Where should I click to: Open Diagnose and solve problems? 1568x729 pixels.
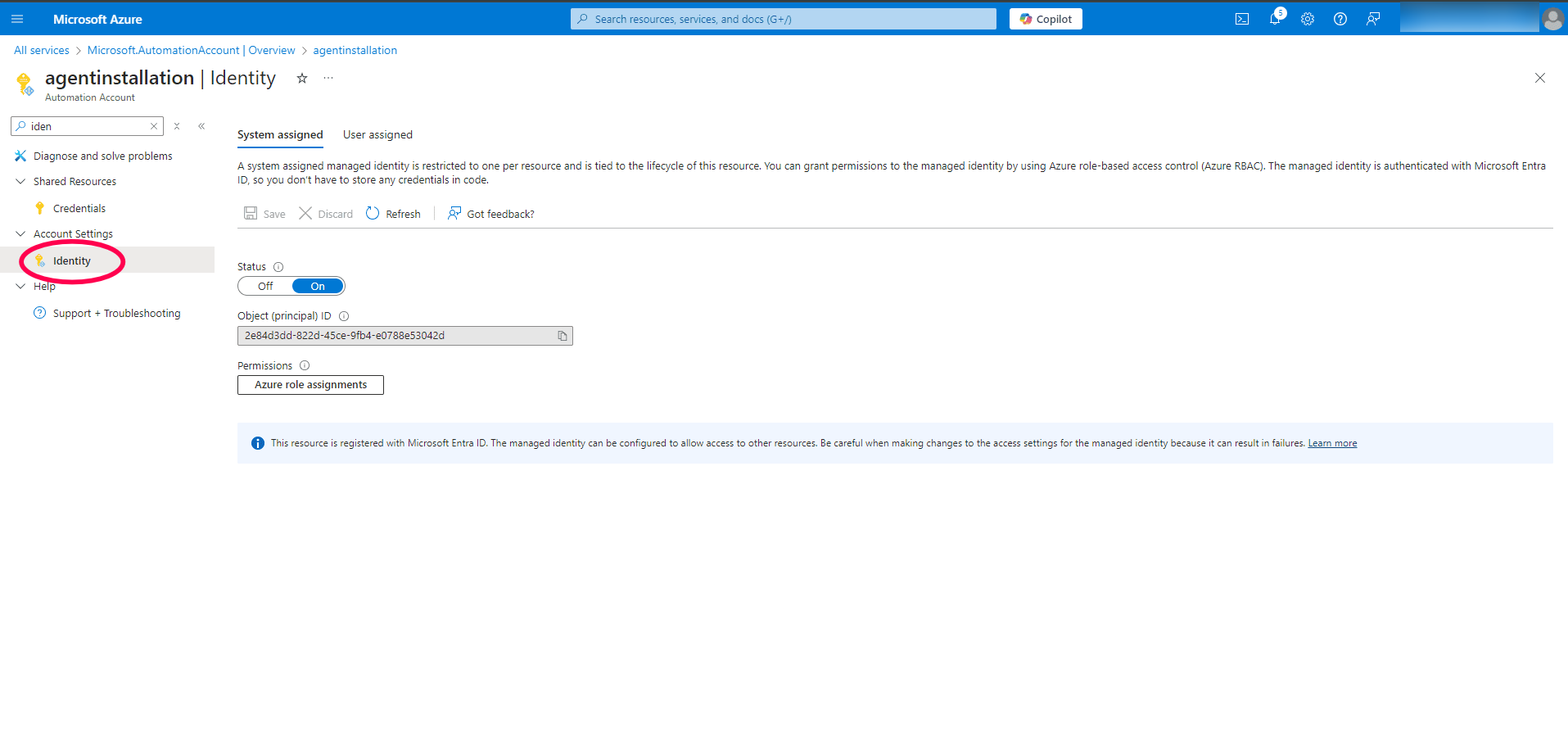tap(103, 156)
